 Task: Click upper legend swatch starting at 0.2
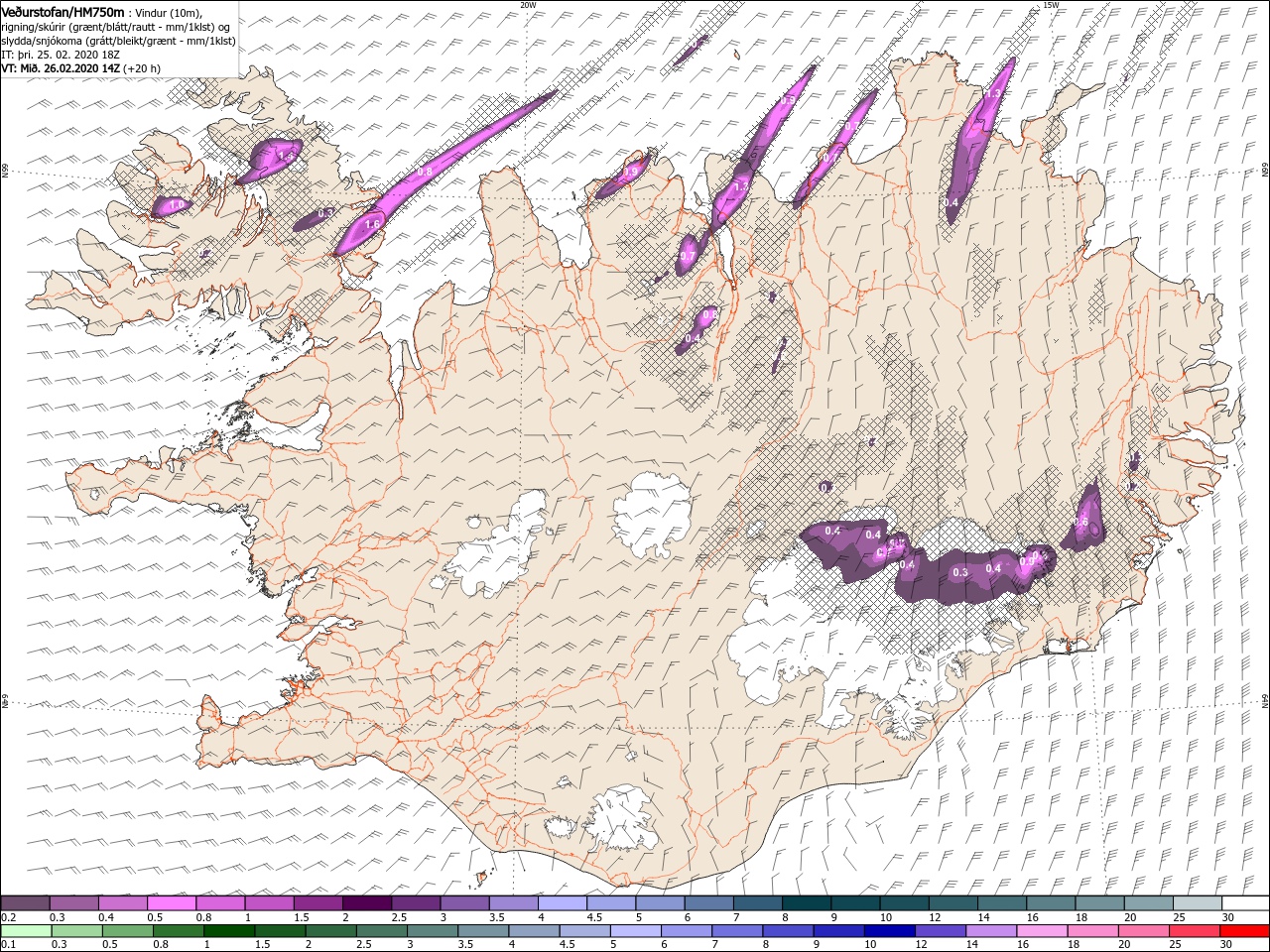coord(25,903)
